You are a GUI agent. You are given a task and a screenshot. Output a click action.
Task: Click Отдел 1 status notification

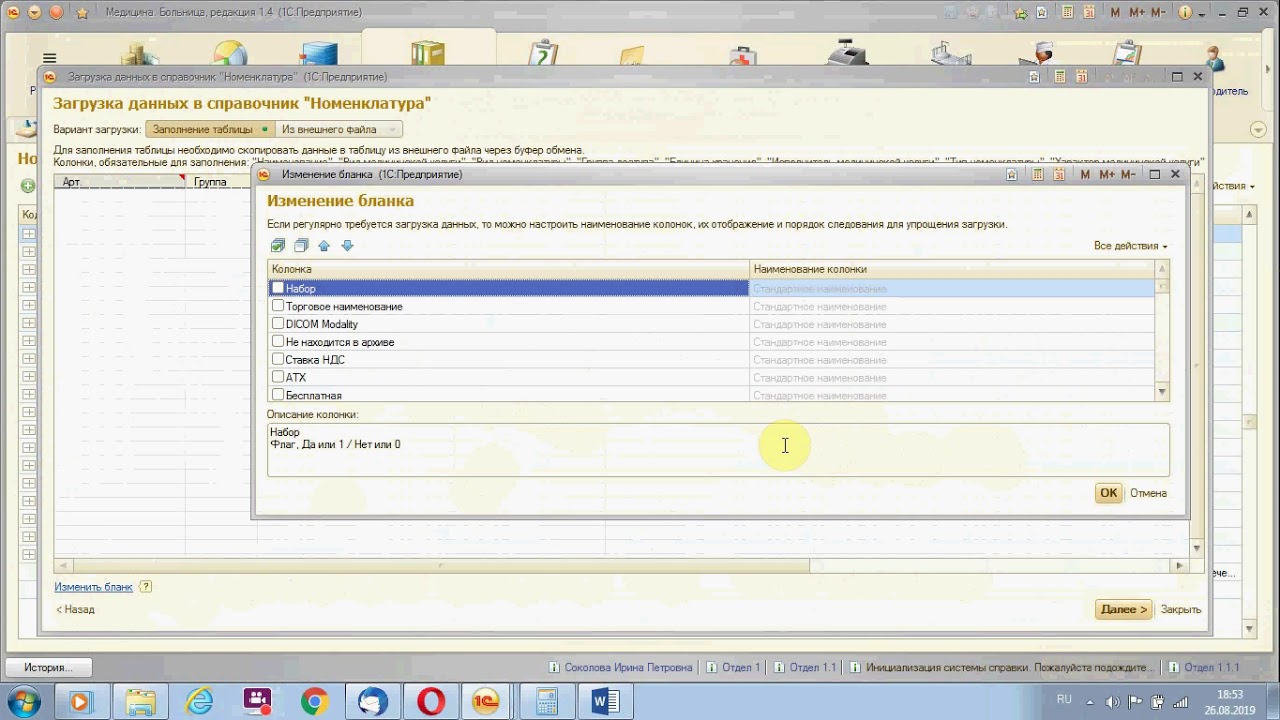coord(733,667)
